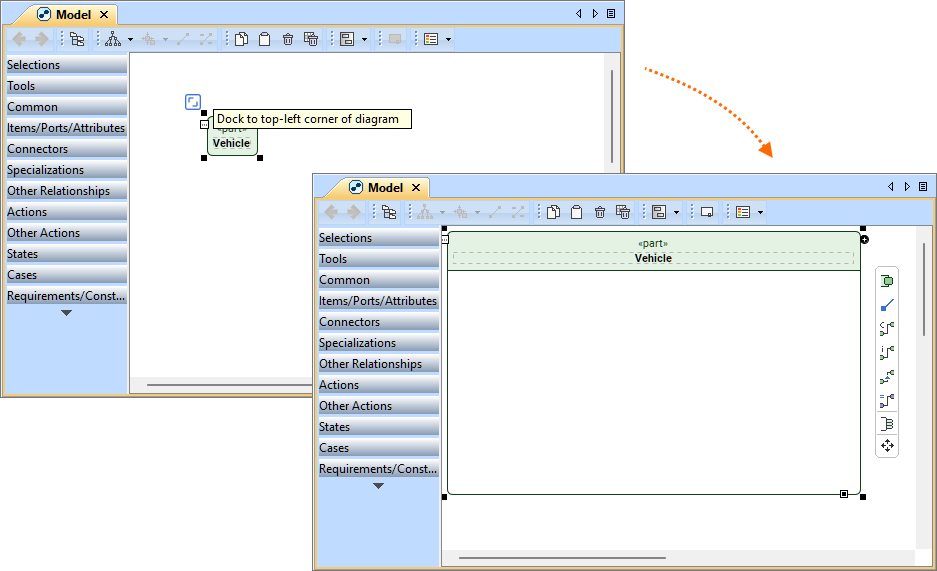Click the horizontal scrollbar in the front diagram
This screenshot has height=571, width=937.
(x=562, y=558)
